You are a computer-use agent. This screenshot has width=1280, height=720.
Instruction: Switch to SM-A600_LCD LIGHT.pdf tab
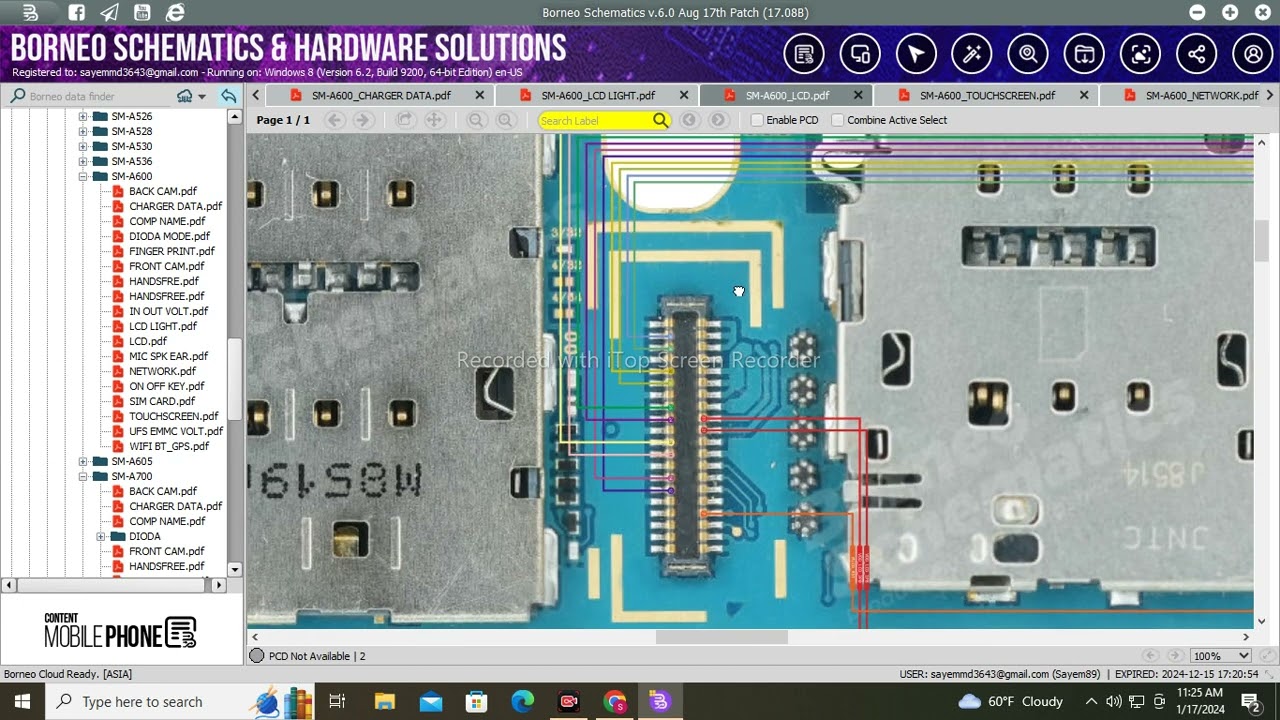(598, 96)
